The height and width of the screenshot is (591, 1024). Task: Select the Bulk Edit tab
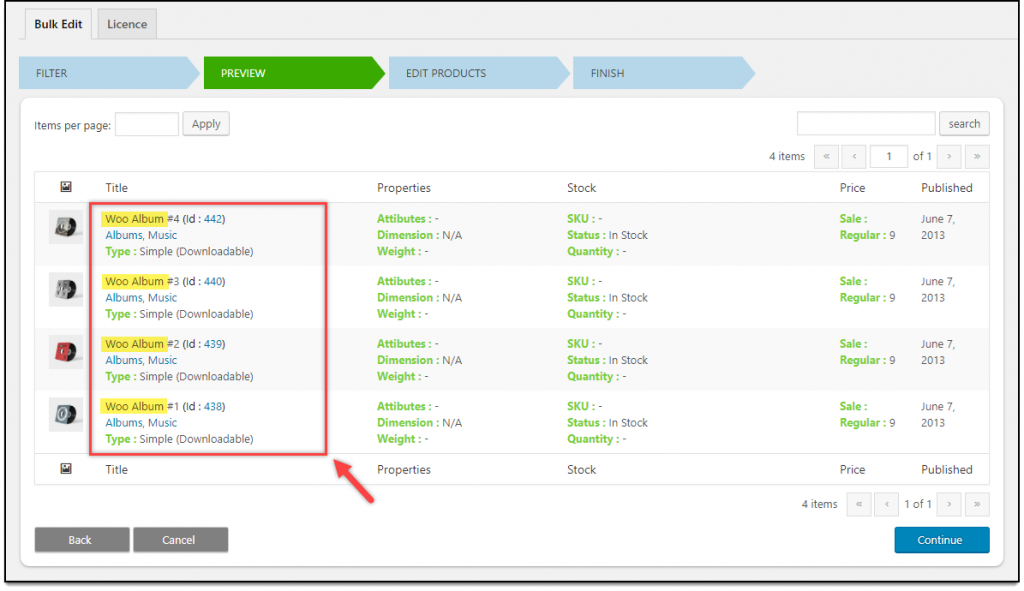(57, 23)
